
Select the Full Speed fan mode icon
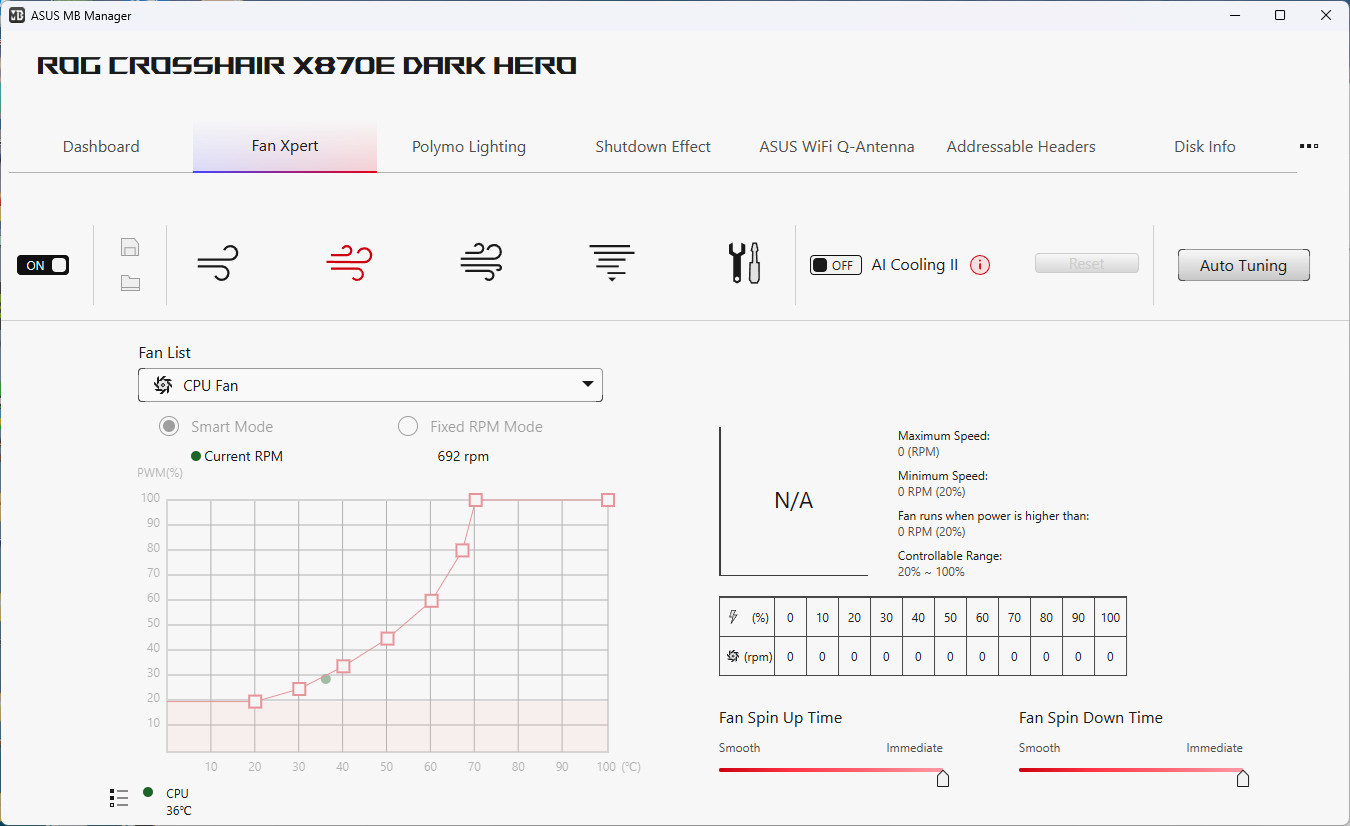click(612, 264)
